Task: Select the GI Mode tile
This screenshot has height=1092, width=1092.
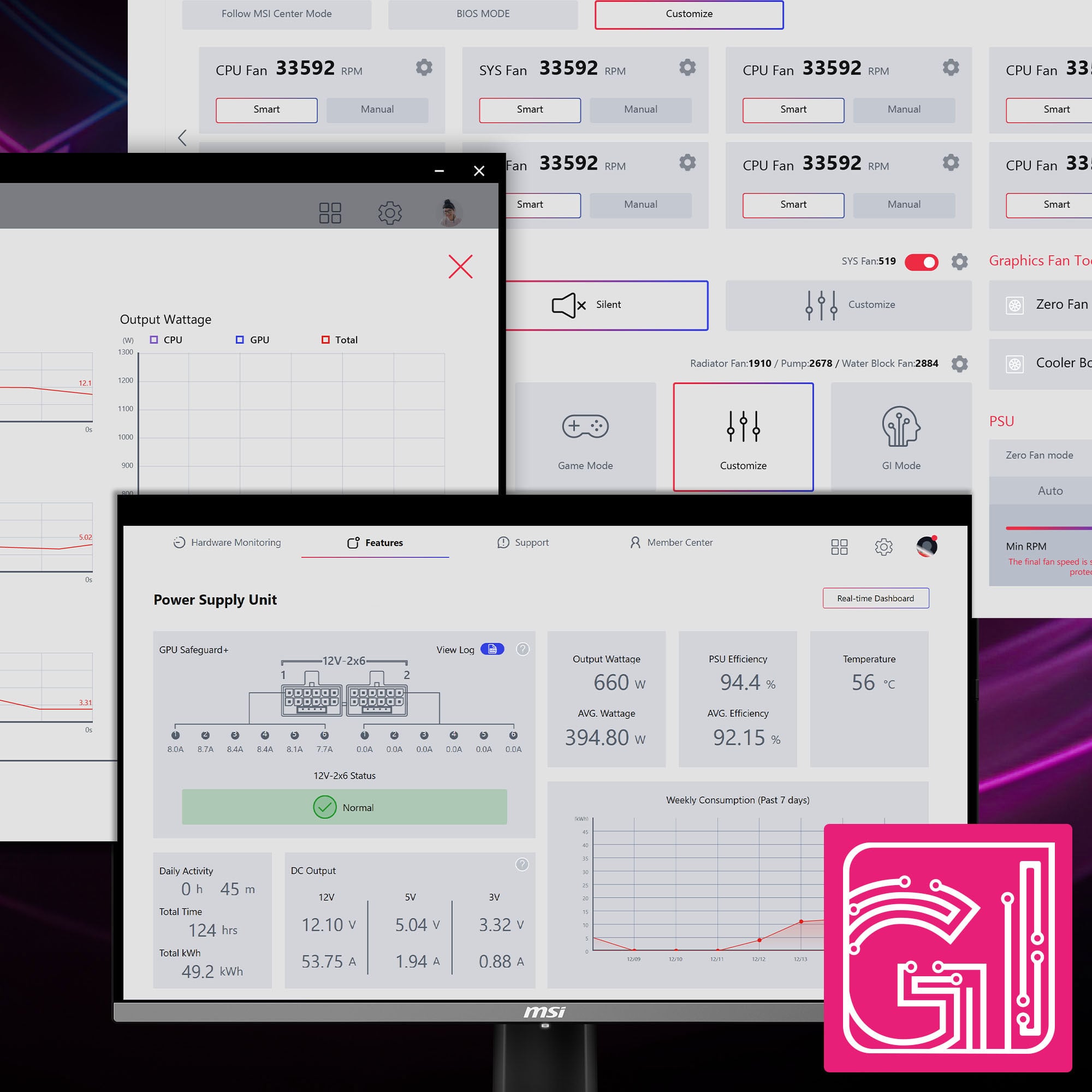Action: coord(901,437)
